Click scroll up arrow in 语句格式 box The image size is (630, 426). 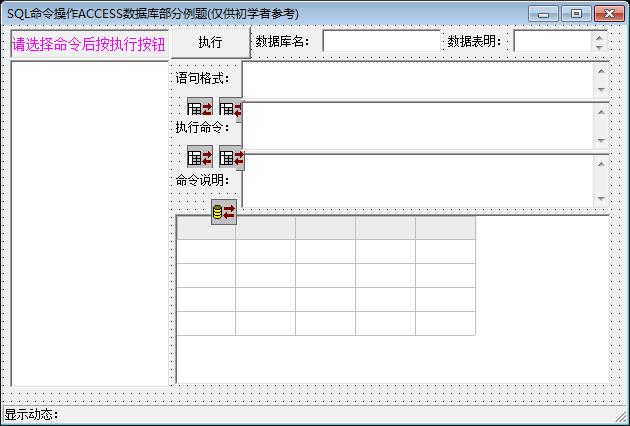click(x=601, y=71)
